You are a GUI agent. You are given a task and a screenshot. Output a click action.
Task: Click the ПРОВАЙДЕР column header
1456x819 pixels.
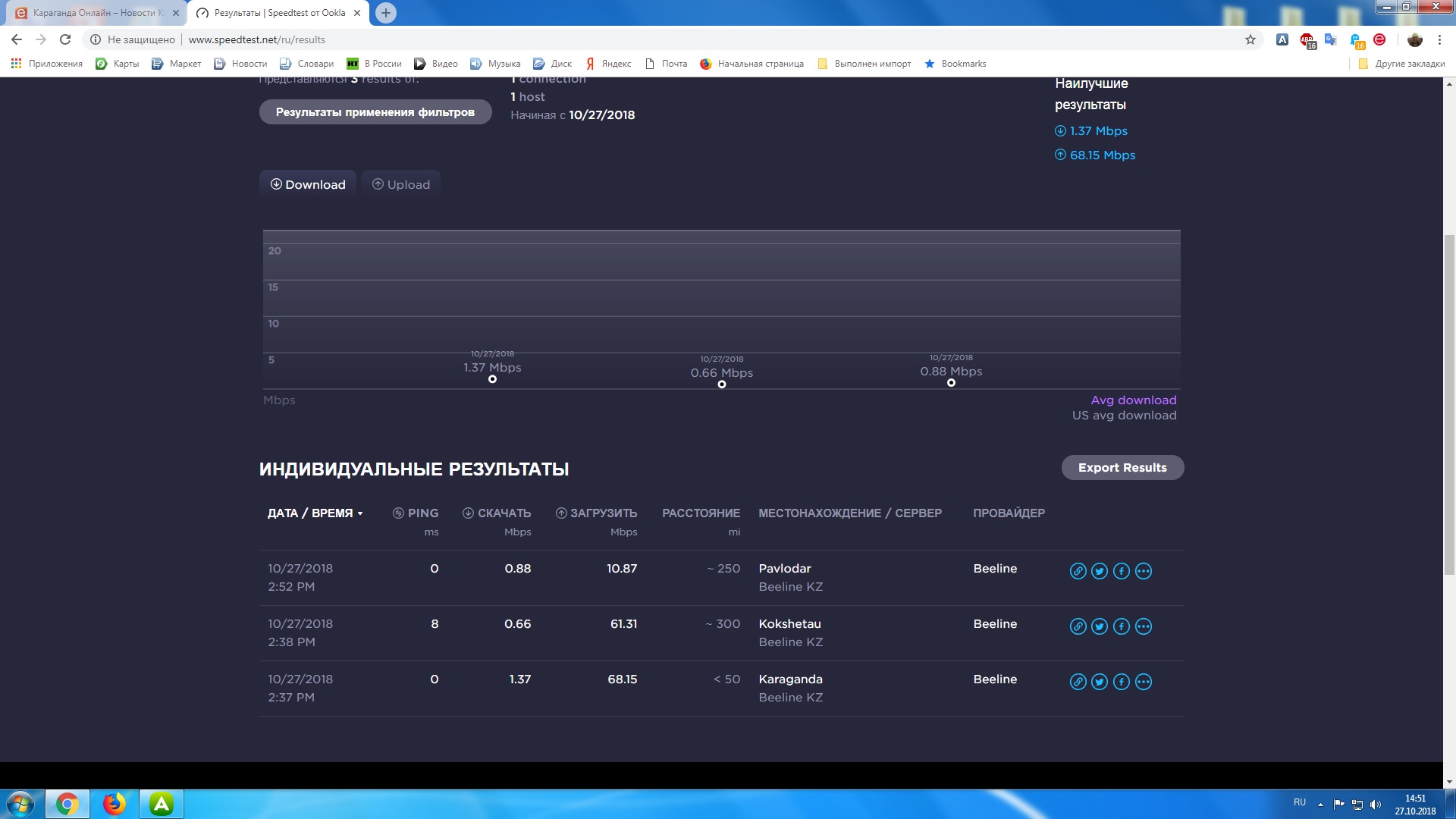tap(1009, 513)
